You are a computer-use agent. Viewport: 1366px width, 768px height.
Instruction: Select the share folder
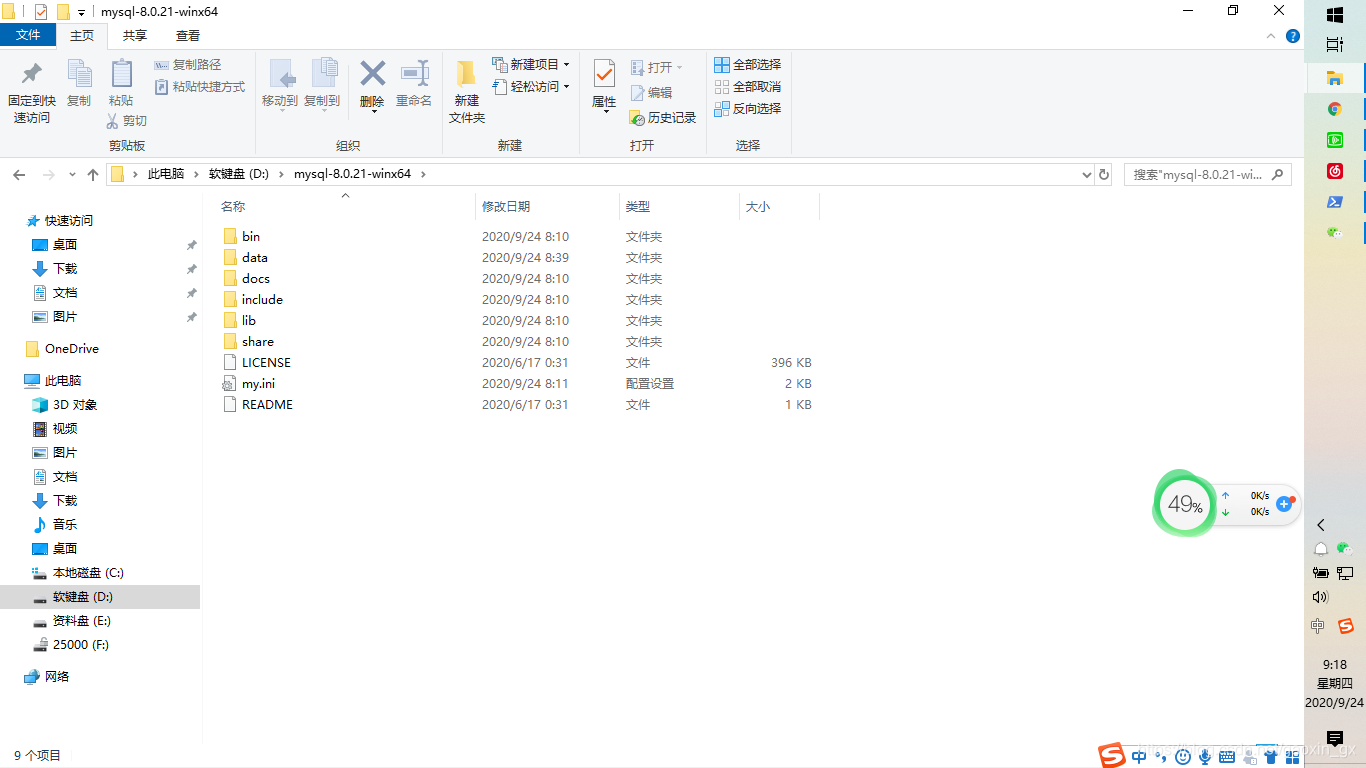[x=258, y=342]
